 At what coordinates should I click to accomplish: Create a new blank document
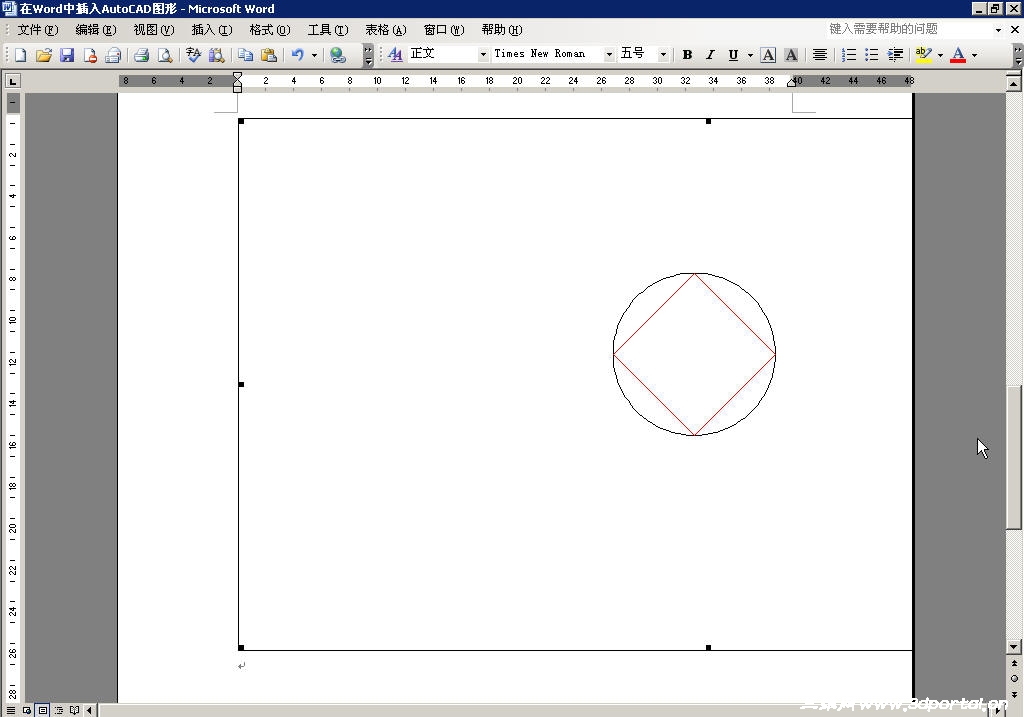point(20,55)
